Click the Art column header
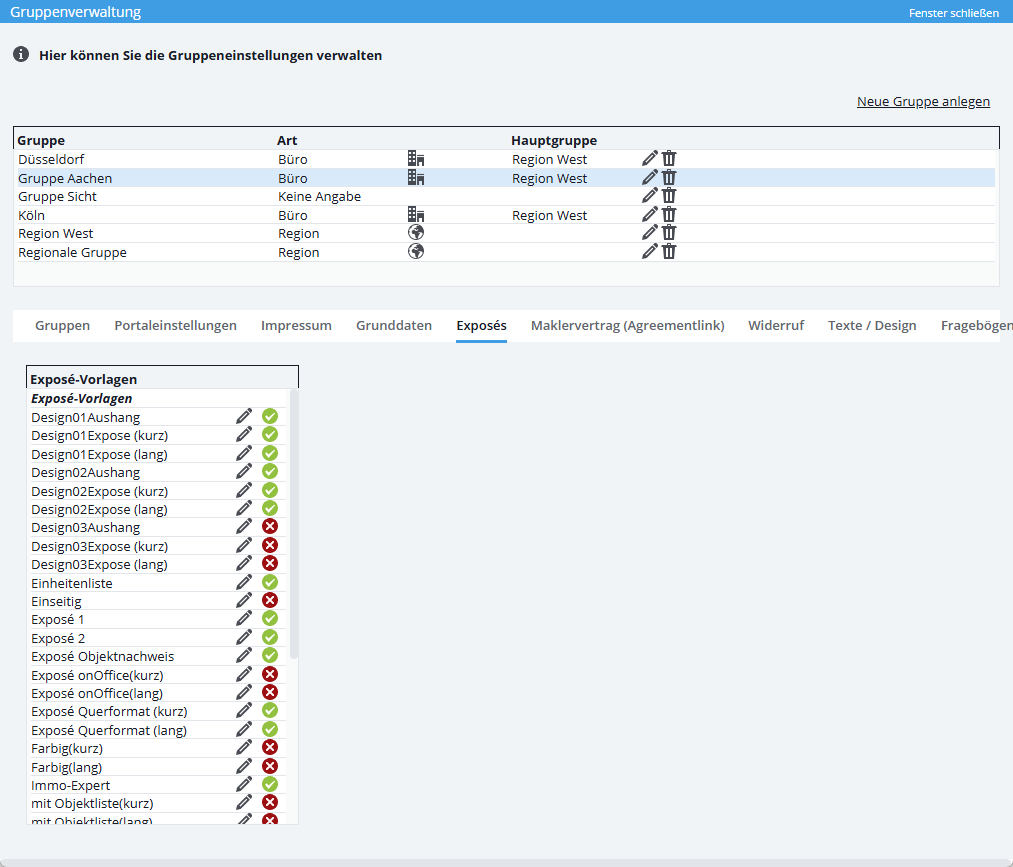 (287, 140)
